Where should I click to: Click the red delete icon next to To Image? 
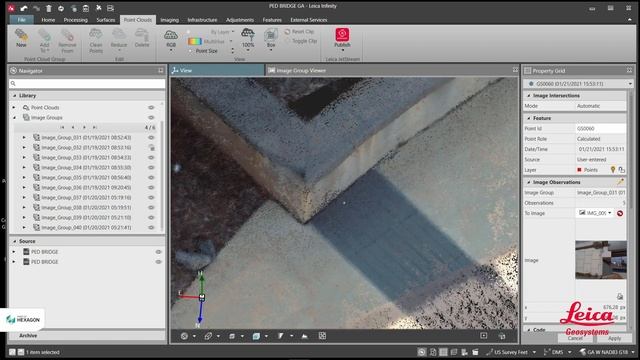pos(620,213)
